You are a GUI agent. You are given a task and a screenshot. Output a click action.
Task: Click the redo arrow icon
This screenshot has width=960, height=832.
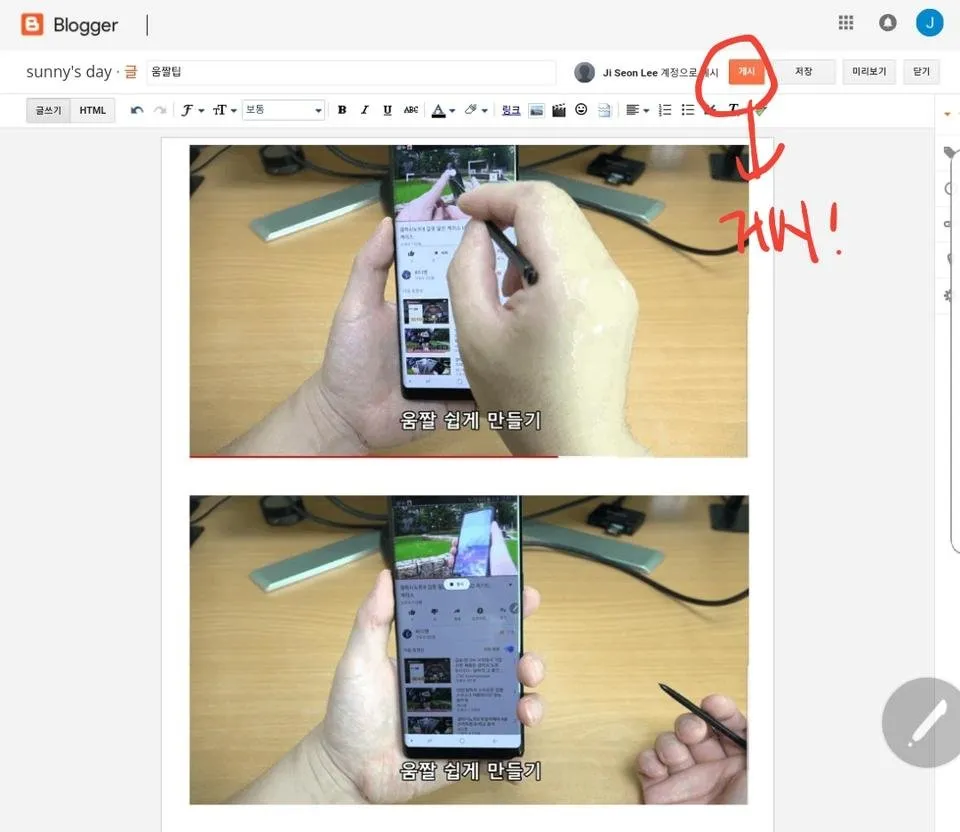click(x=160, y=110)
